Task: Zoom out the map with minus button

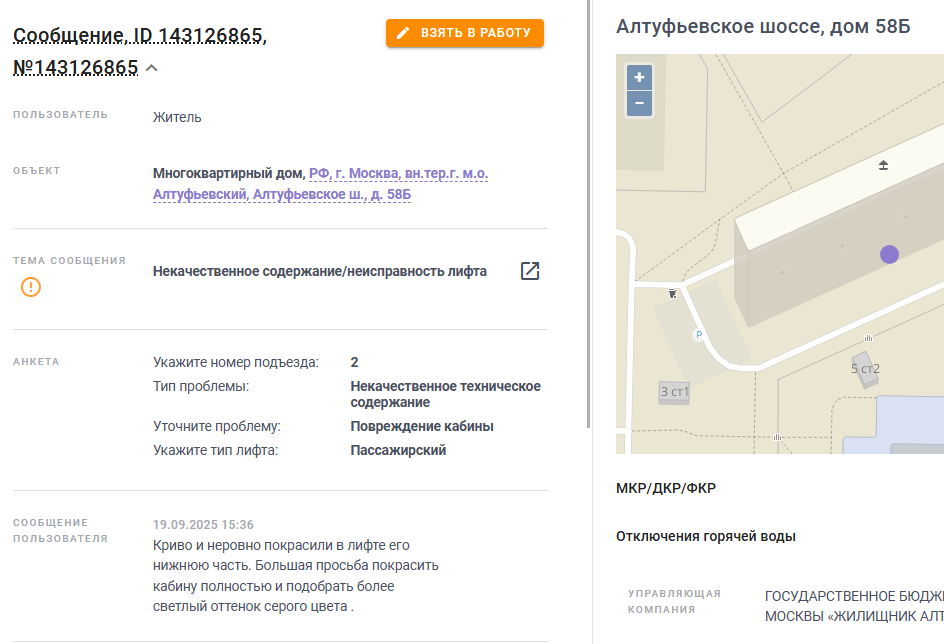Action: click(639, 104)
